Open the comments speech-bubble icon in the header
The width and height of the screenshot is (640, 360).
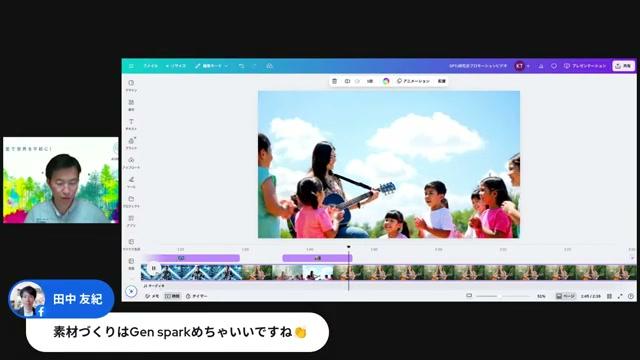point(554,66)
